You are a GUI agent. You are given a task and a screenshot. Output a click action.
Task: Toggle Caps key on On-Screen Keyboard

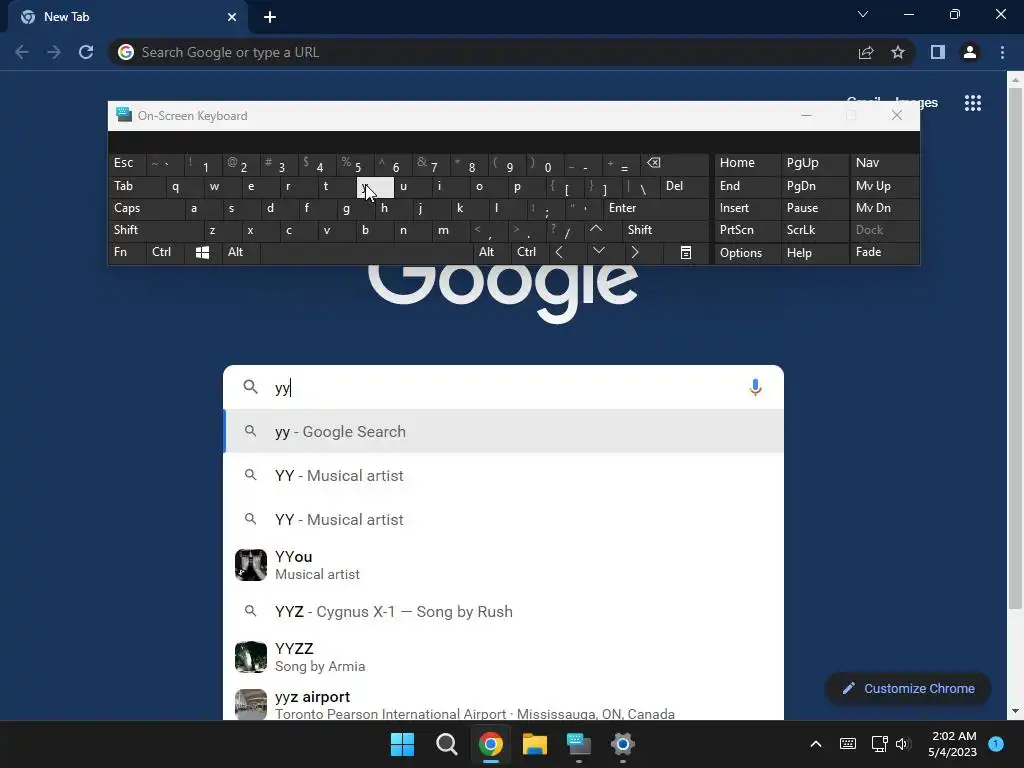(146, 208)
